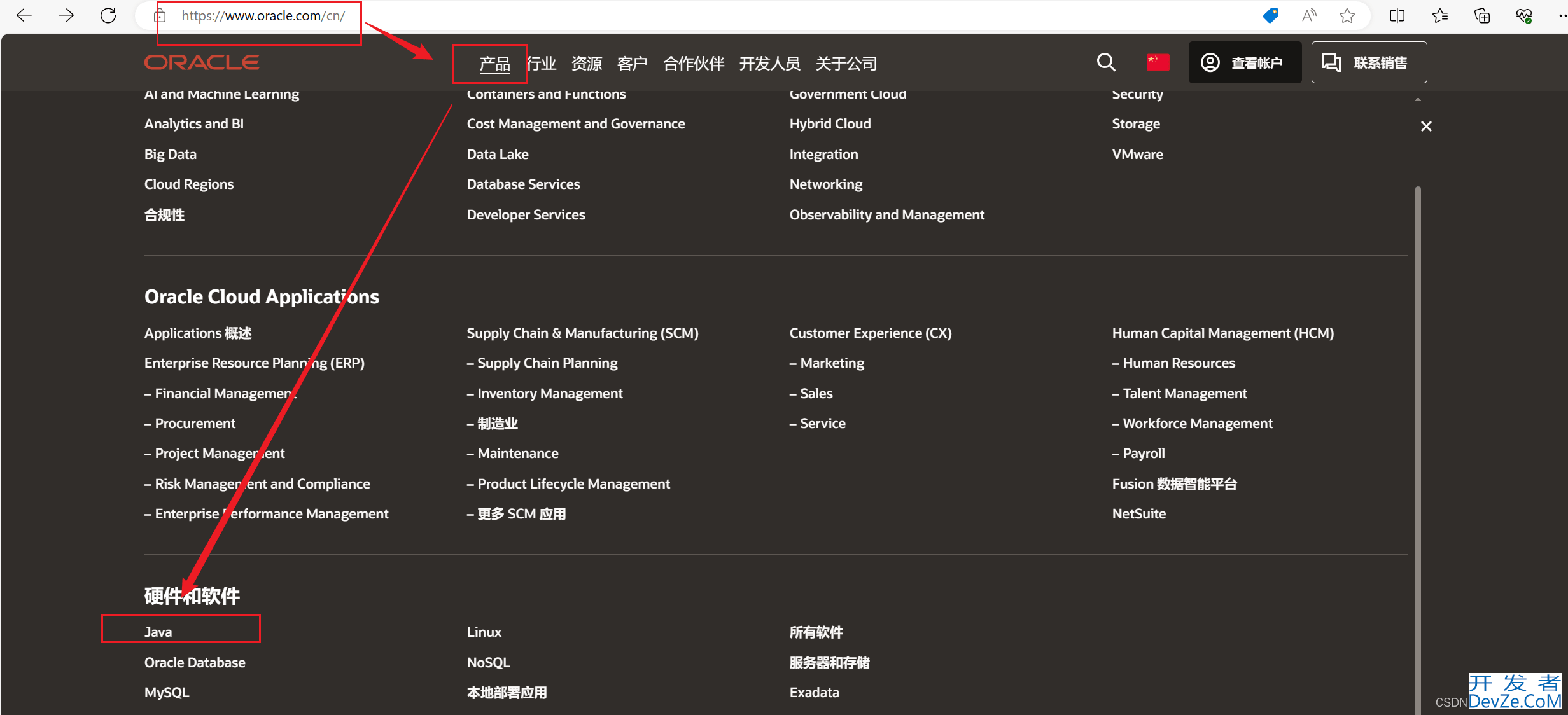Open the Cloud Regions link
Screen dimensions: 1568x715
point(189,184)
